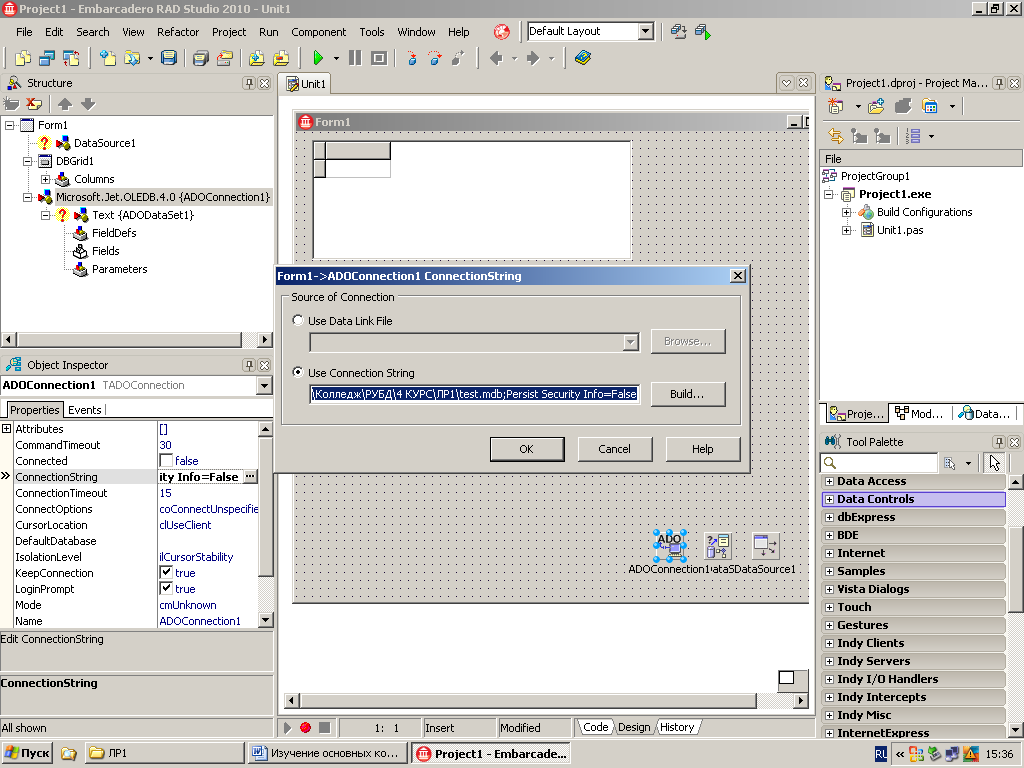Click the Remove file from project icon
Image resolution: width=1024 pixels, height=768 pixels.
[x=281, y=58]
